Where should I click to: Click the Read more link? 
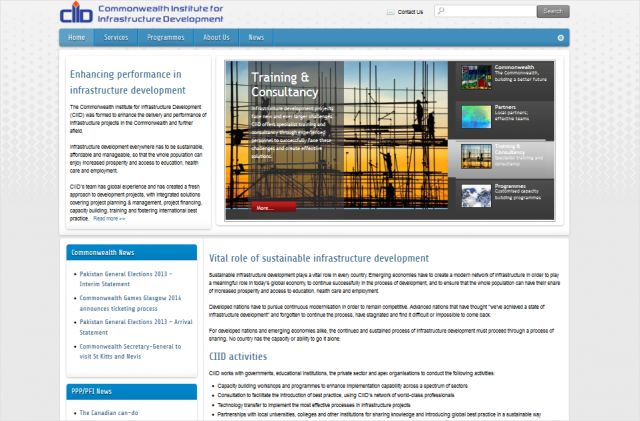109,218
